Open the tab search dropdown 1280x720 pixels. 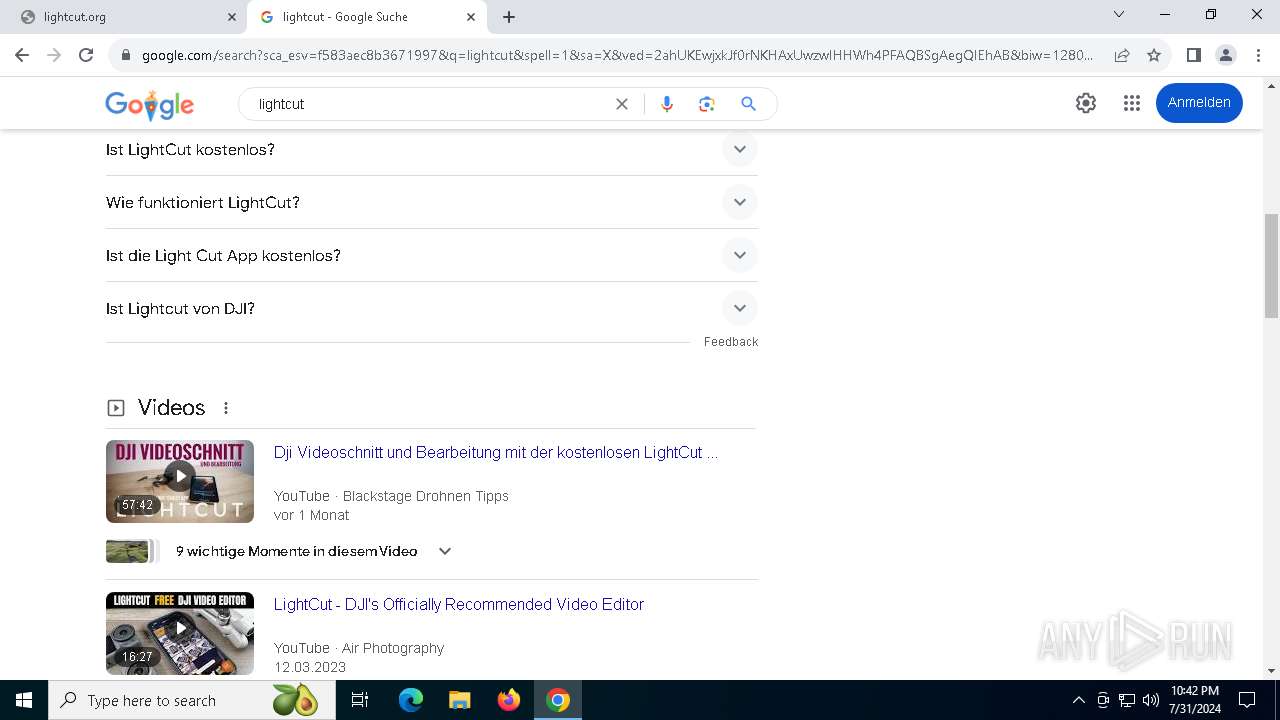pyautogui.click(x=1119, y=15)
